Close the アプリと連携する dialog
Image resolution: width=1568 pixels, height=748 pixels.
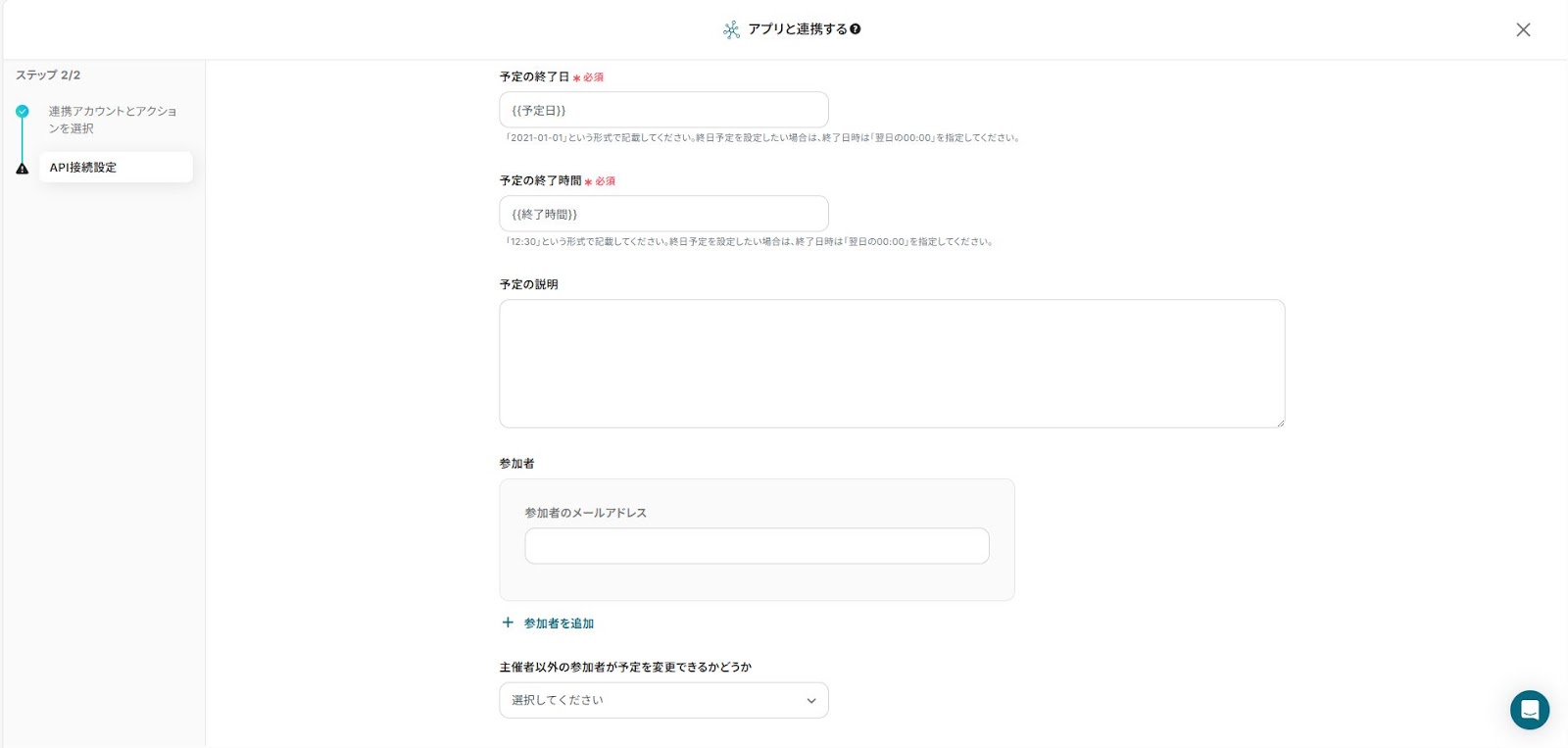coord(1523,29)
